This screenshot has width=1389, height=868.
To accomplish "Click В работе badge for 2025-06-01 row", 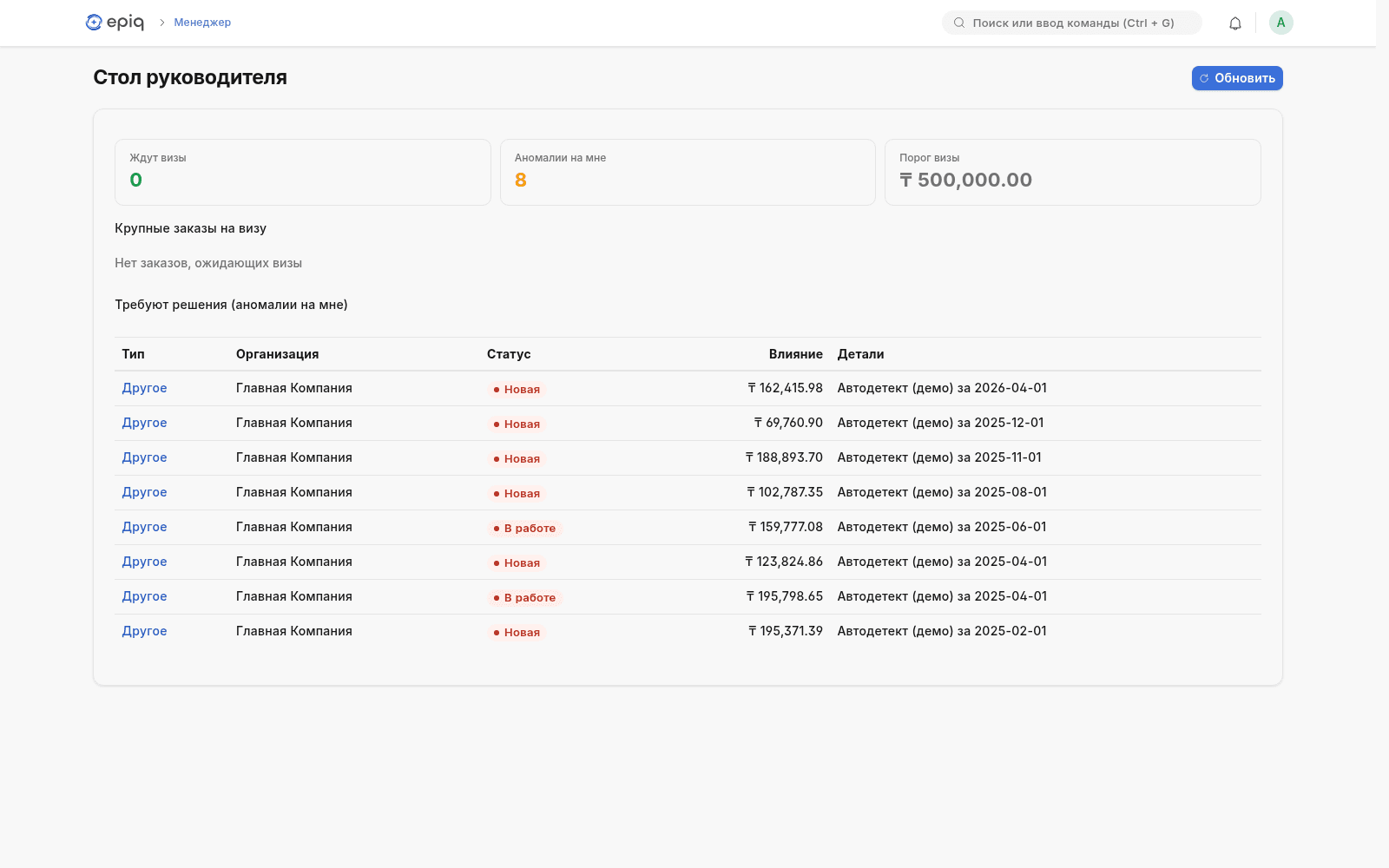I will pos(524,528).
